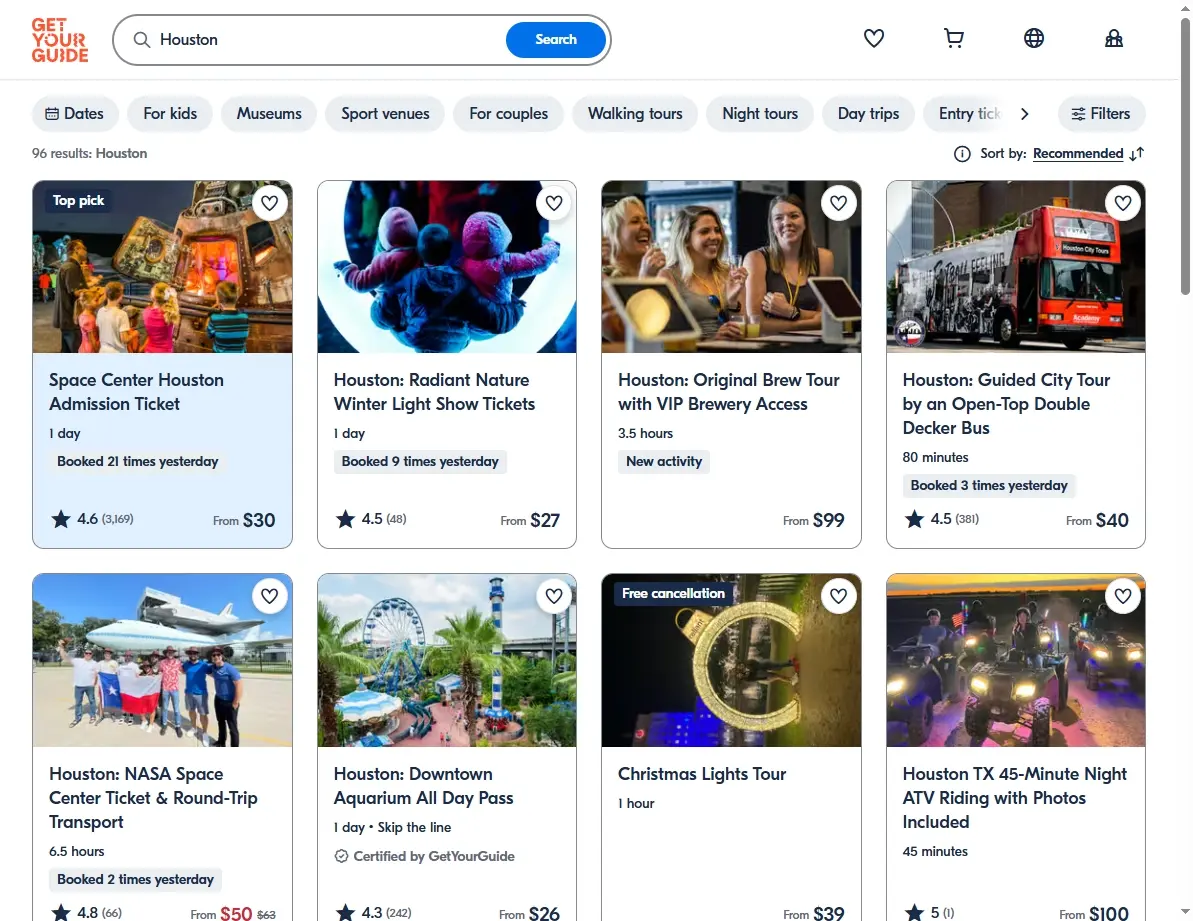Select the Night tours filter chip
1193x921 pixels.
coord(759,114)
